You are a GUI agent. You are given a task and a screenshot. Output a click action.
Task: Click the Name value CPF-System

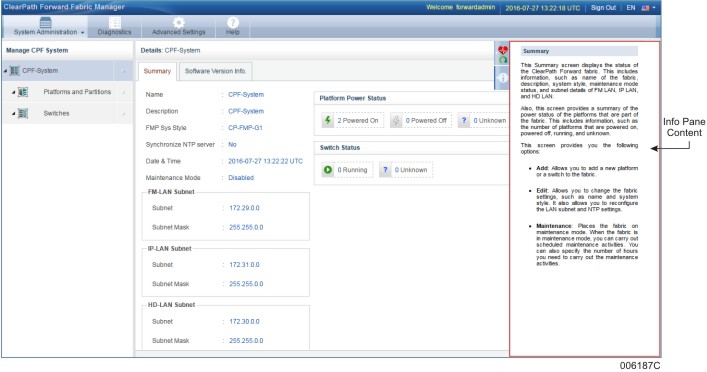click(x=246, y=95)
